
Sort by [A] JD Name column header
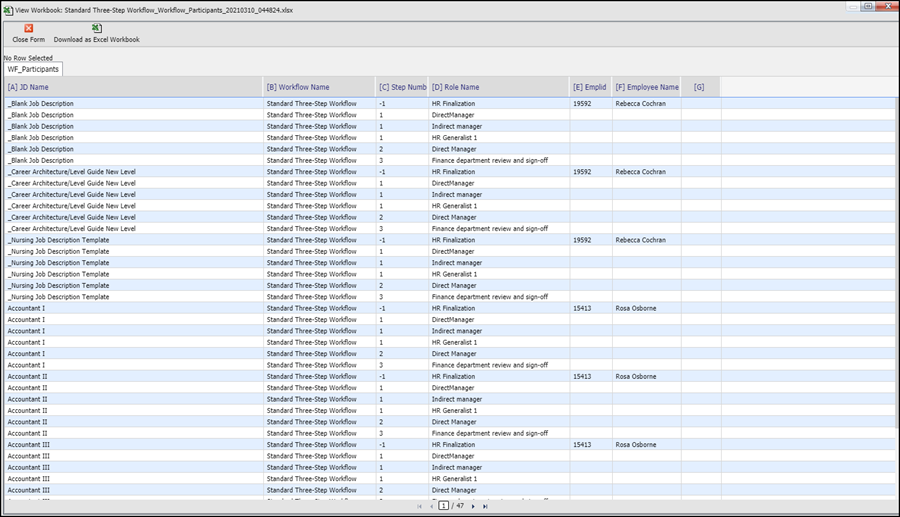click(x=134, y=87)
